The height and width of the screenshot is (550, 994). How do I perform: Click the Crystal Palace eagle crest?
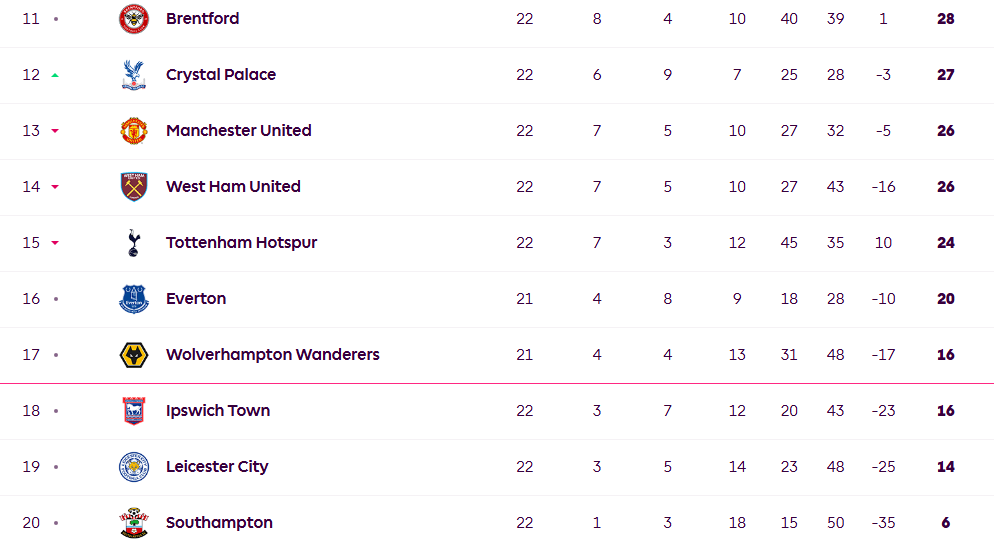(x=134, y=75)
